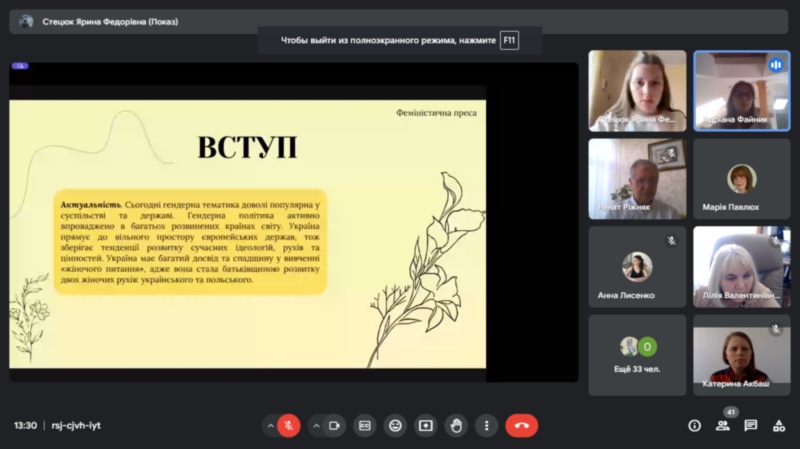Open the three-dot more options menu
Image resolution: width=800 pixels, height=449 pixels.
pos(486,425)
